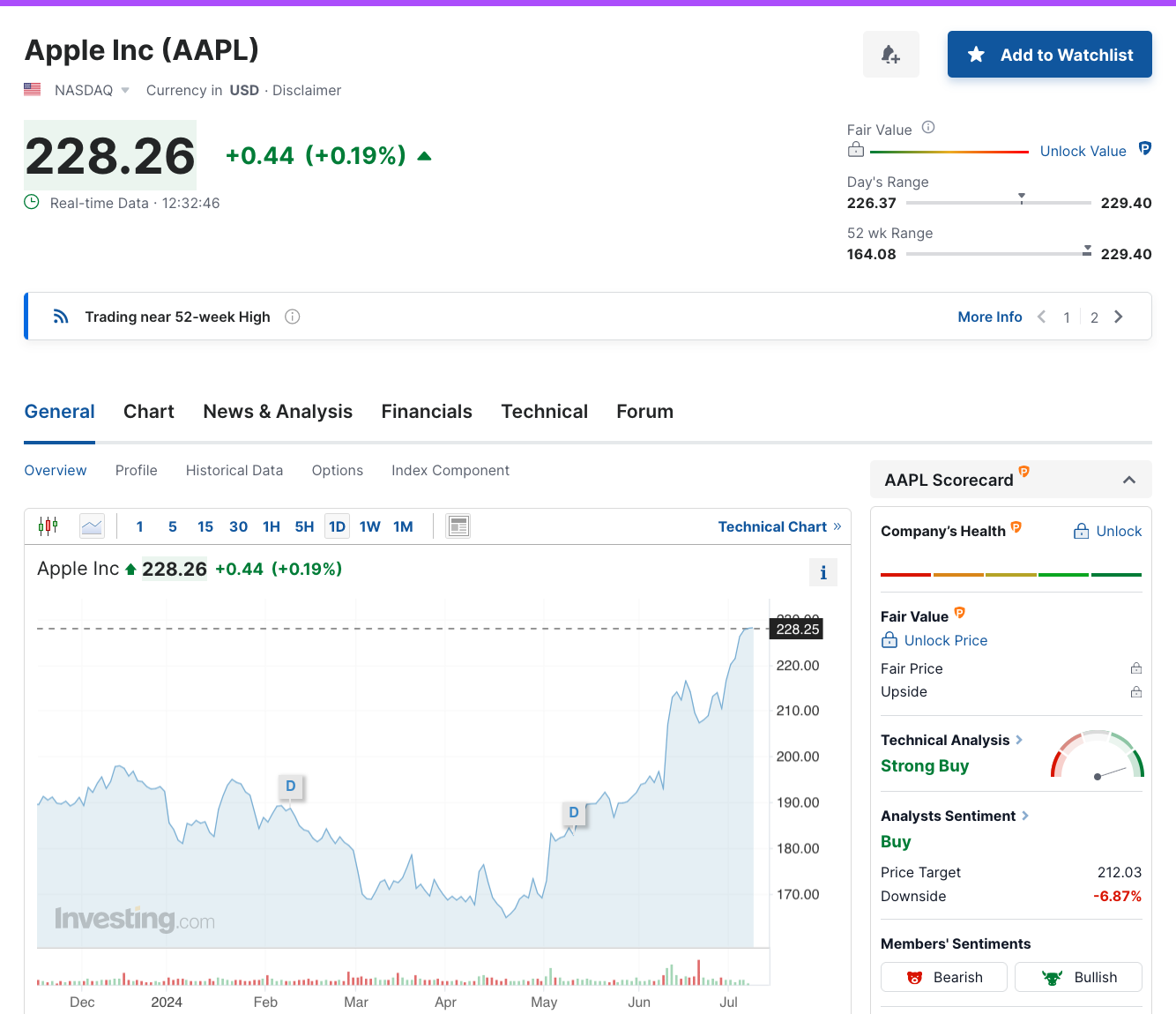This screenshot has width=1176, height=1014.
Task: Click the real-time data clock icon
Action: 32,202
